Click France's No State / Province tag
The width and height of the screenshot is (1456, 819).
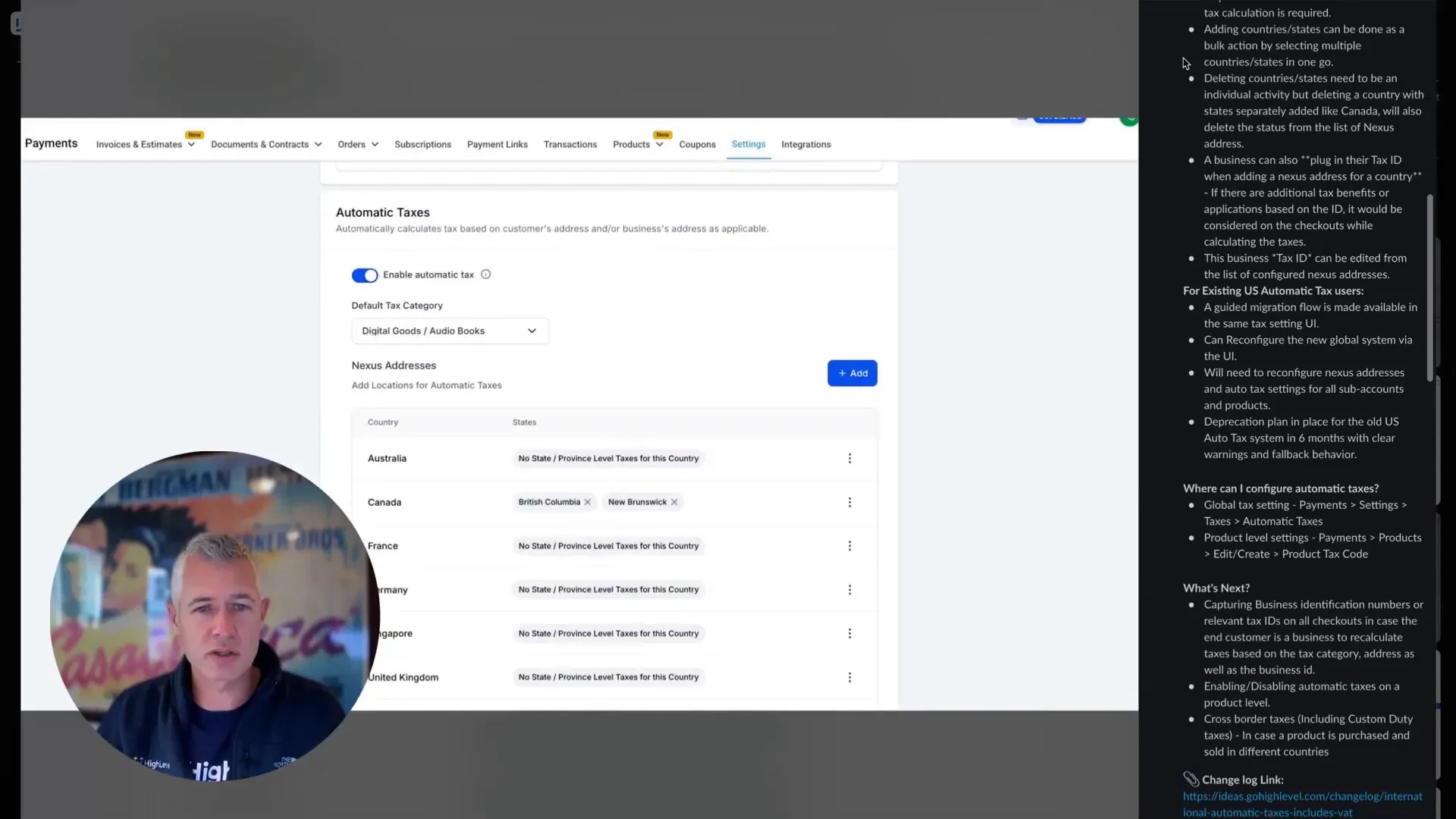[x=608, y=546]
